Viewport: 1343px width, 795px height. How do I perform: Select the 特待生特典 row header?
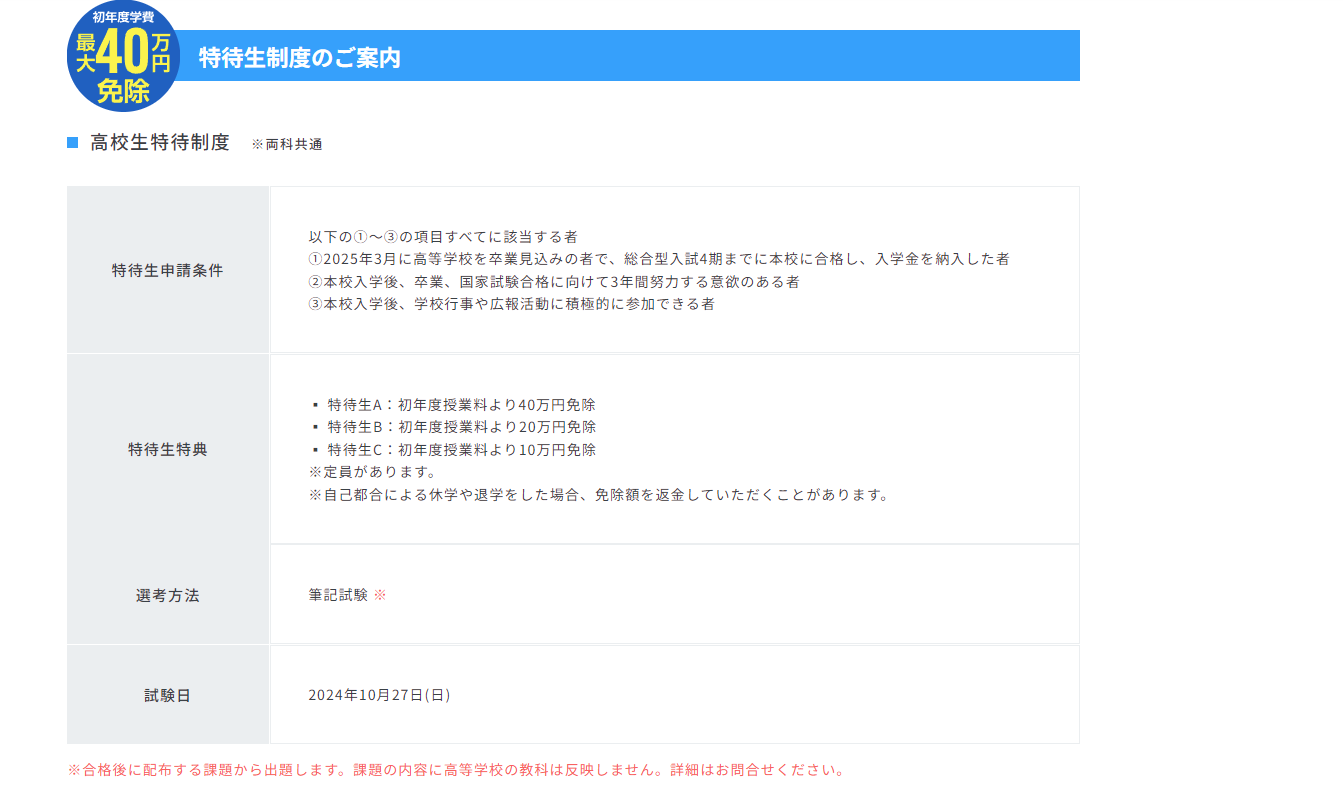[x=168, y=449]
